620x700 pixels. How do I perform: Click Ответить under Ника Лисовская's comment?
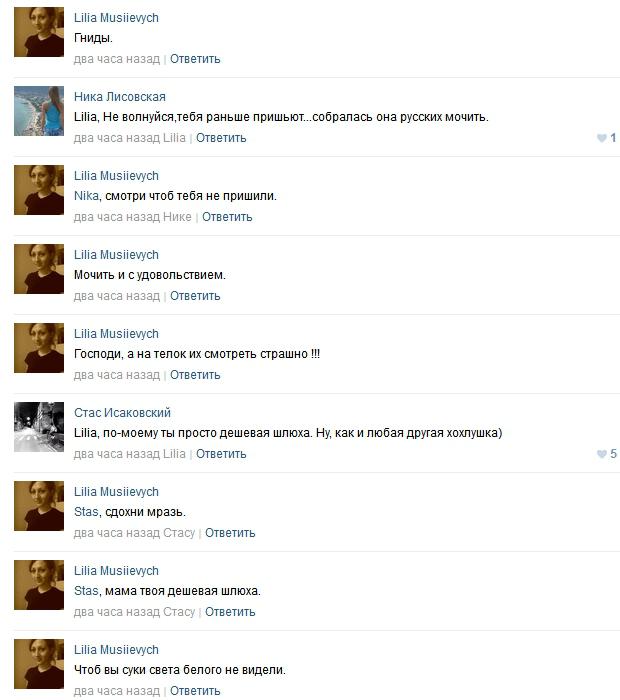(221, 138)
